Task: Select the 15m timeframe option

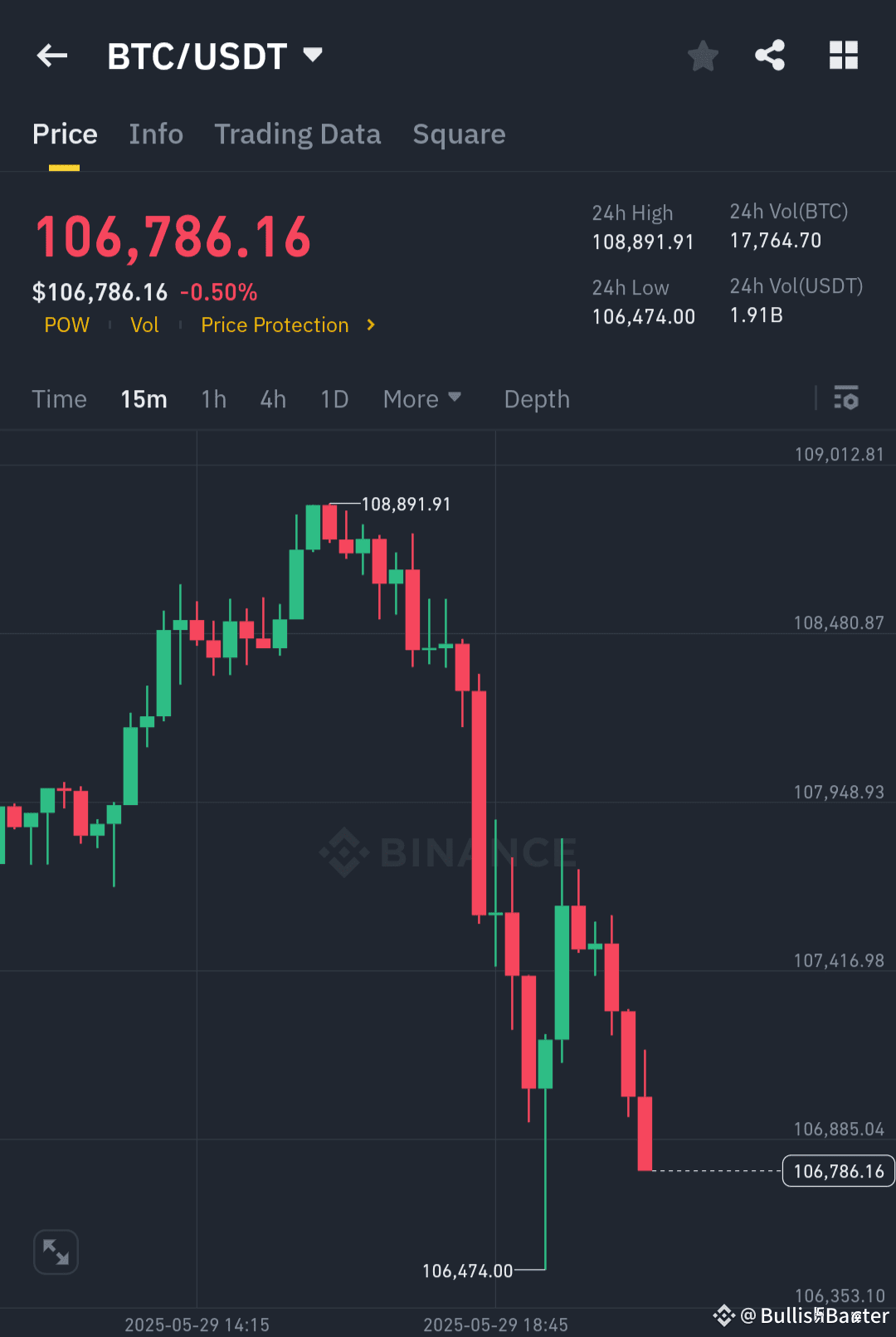Action: [143, 399]
